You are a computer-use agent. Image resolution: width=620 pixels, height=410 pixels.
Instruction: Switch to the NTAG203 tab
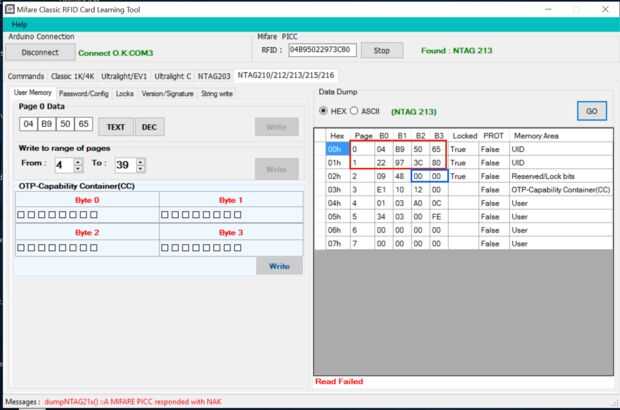point(214,76)
